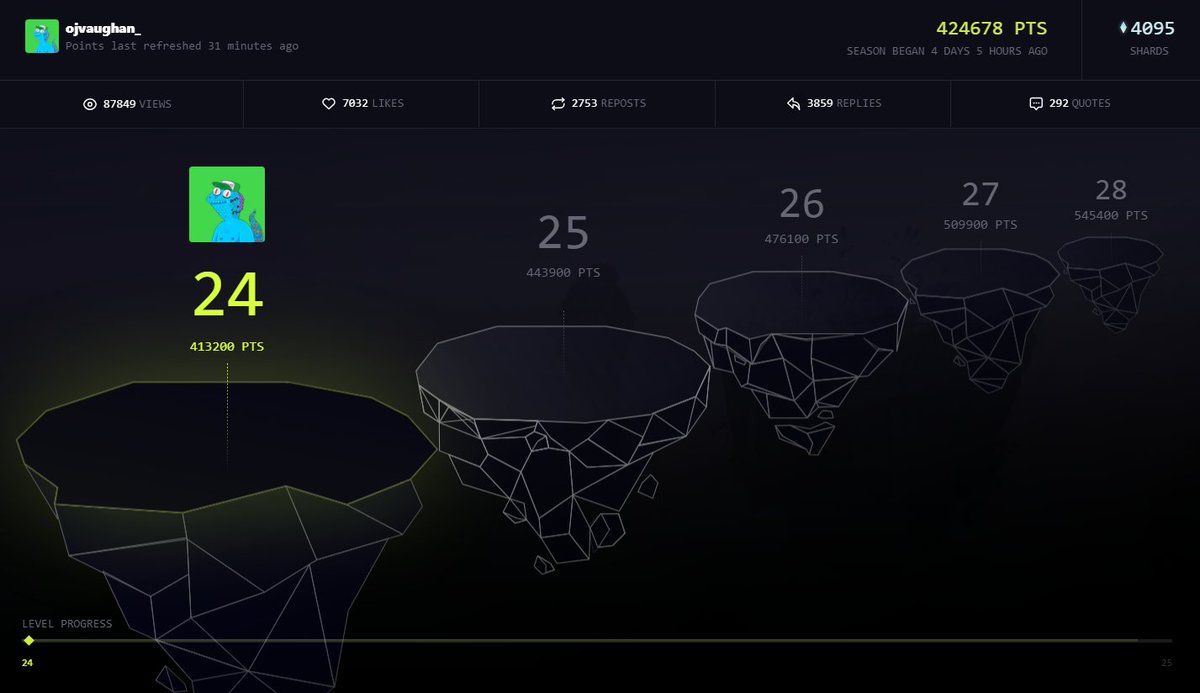Click the reply arrow icon
This screenshot has height=693, width=1200.
point(794,103)
